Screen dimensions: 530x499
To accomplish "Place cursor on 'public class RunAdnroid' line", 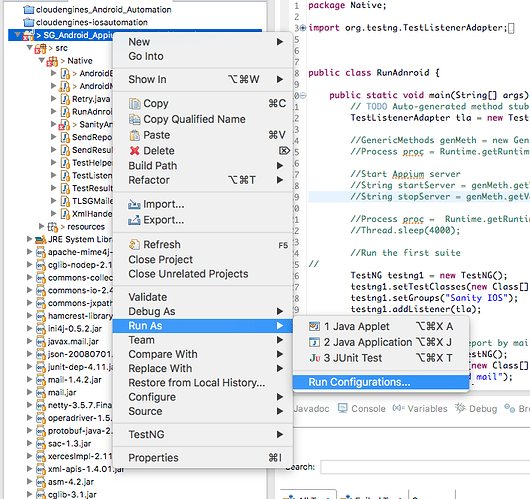I will [x=374, y=73].
